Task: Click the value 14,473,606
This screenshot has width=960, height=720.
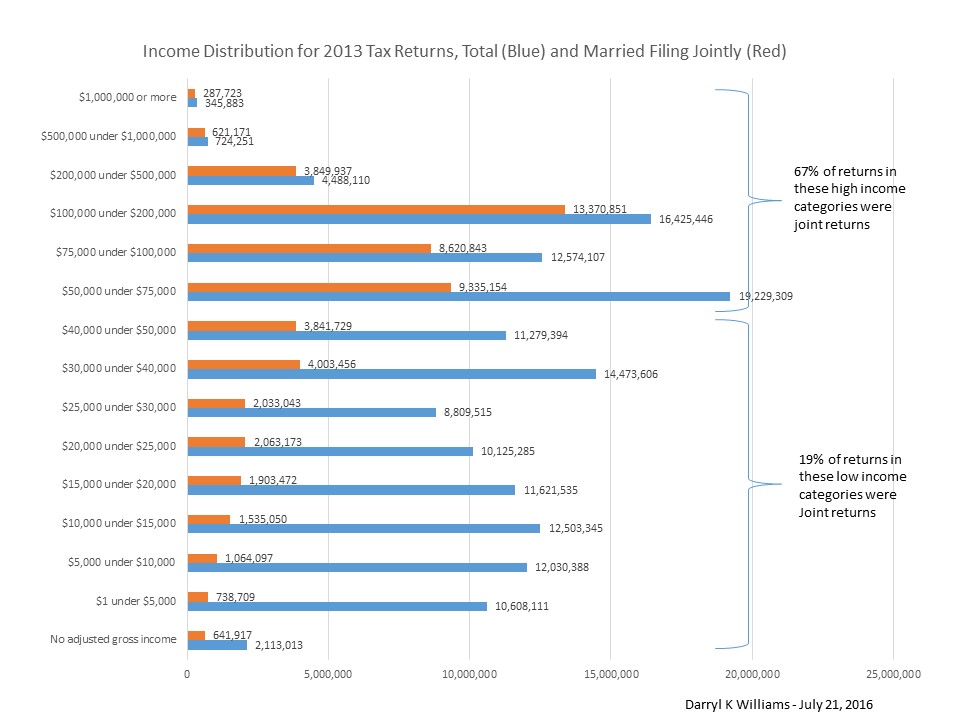Action: [x=631, y=375]
